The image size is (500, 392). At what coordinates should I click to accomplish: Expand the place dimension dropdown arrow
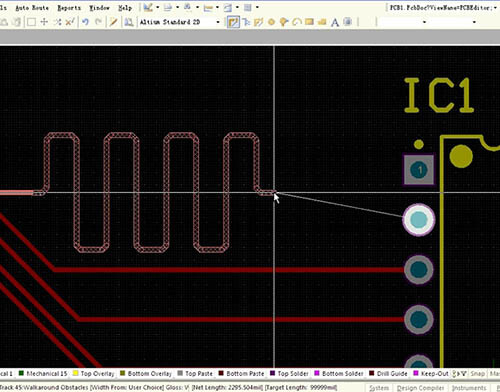[x=217, y=7]
